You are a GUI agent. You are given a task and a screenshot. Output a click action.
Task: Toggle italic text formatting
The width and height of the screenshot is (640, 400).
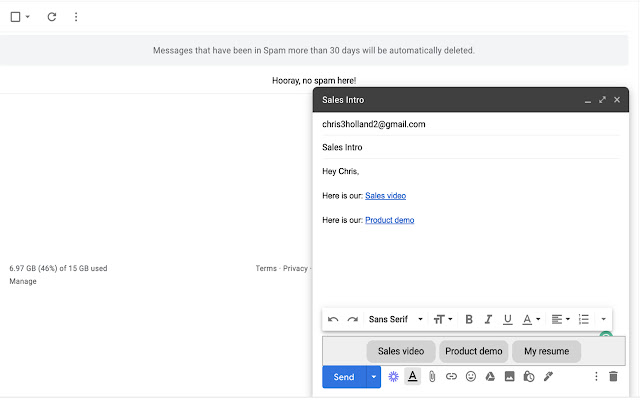488,319
